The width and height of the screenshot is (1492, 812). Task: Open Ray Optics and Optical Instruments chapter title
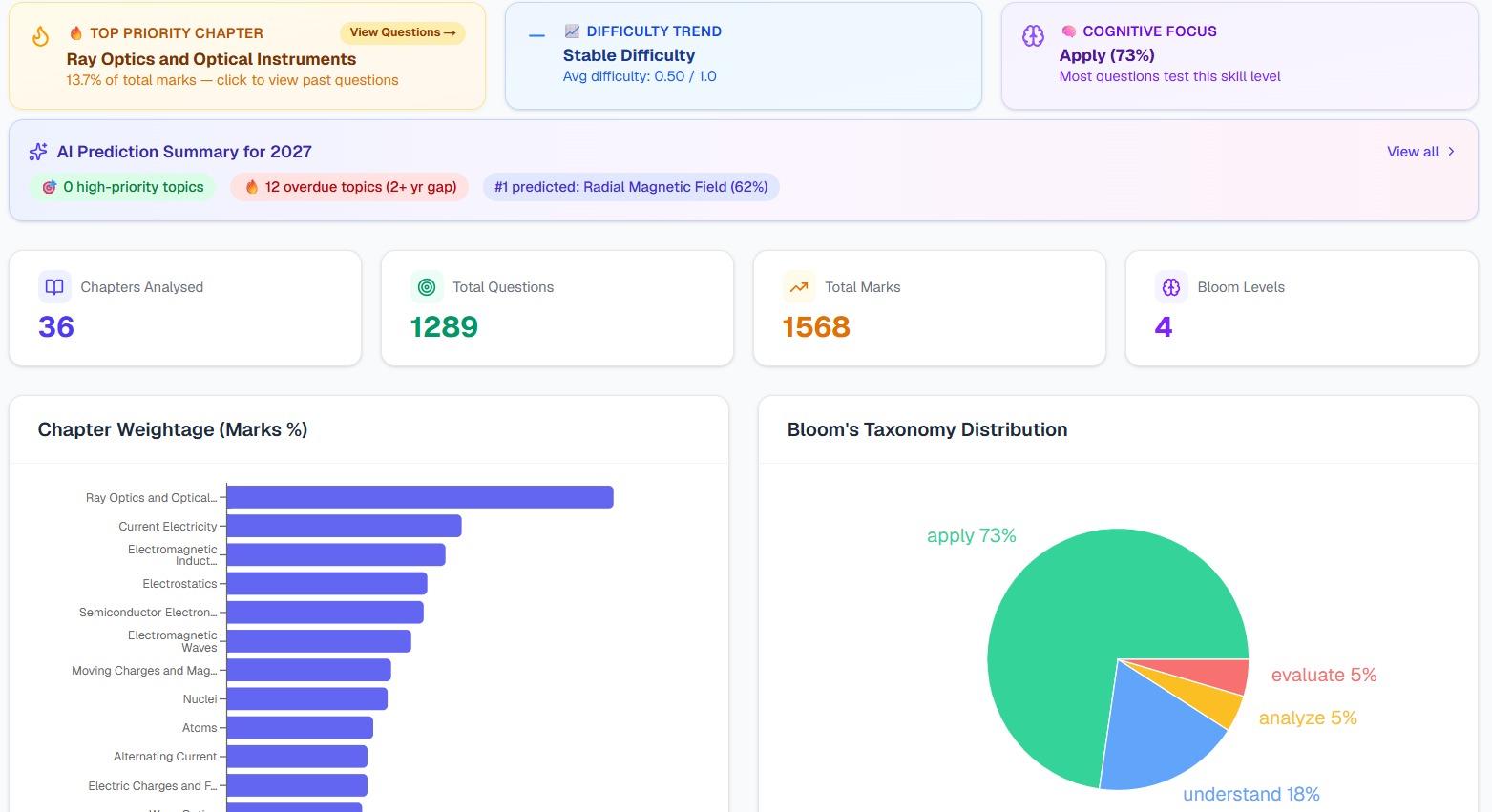coord(211,59)
